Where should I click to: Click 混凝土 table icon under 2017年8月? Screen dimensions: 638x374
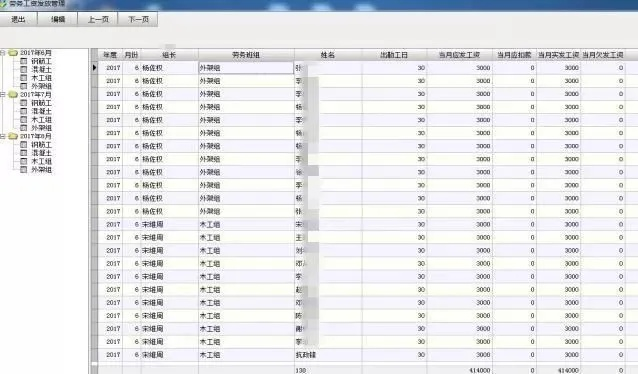click(x=24, y=153)
